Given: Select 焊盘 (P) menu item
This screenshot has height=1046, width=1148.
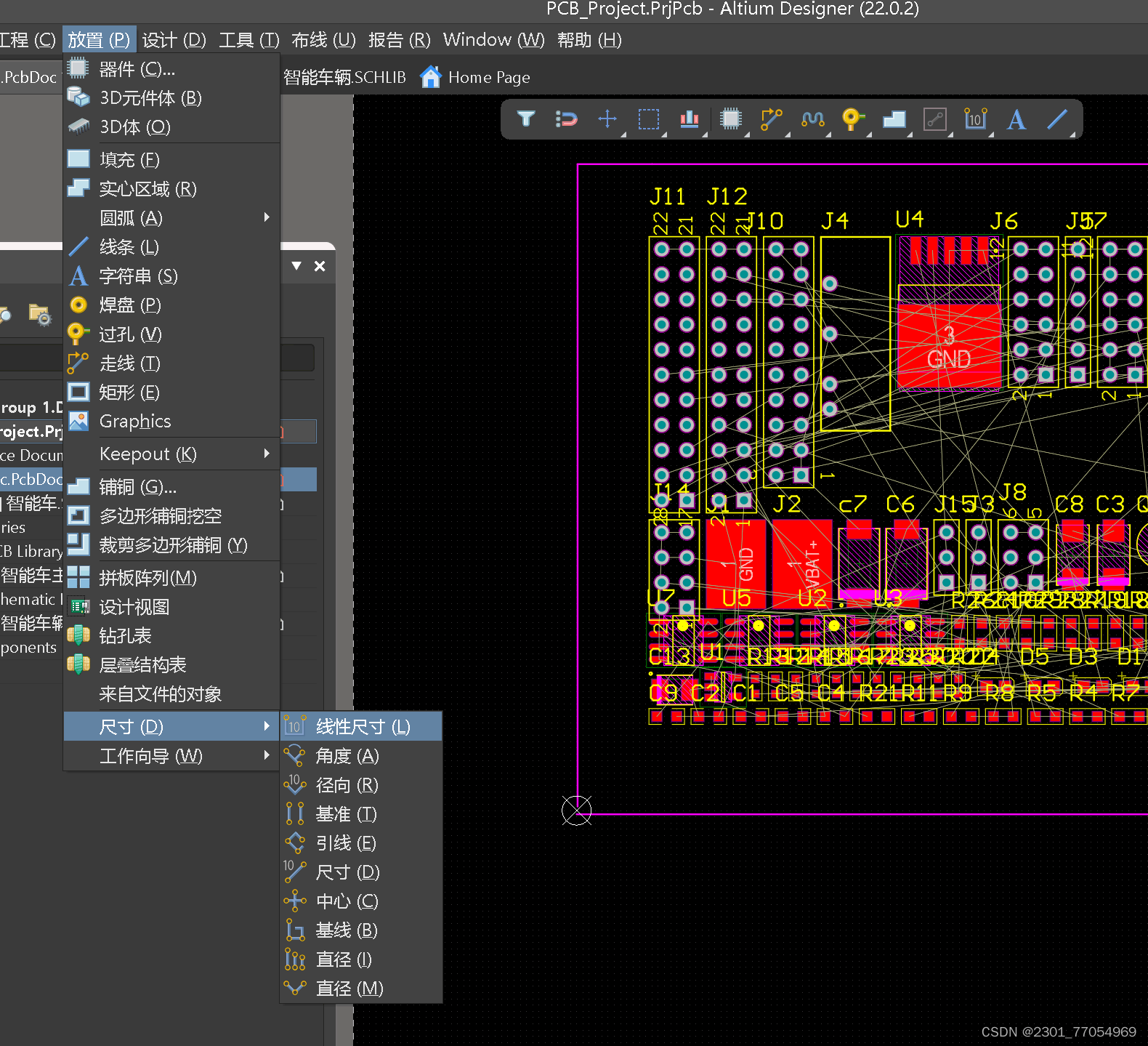Looking at the screenshot, I should tap(171, 305).
